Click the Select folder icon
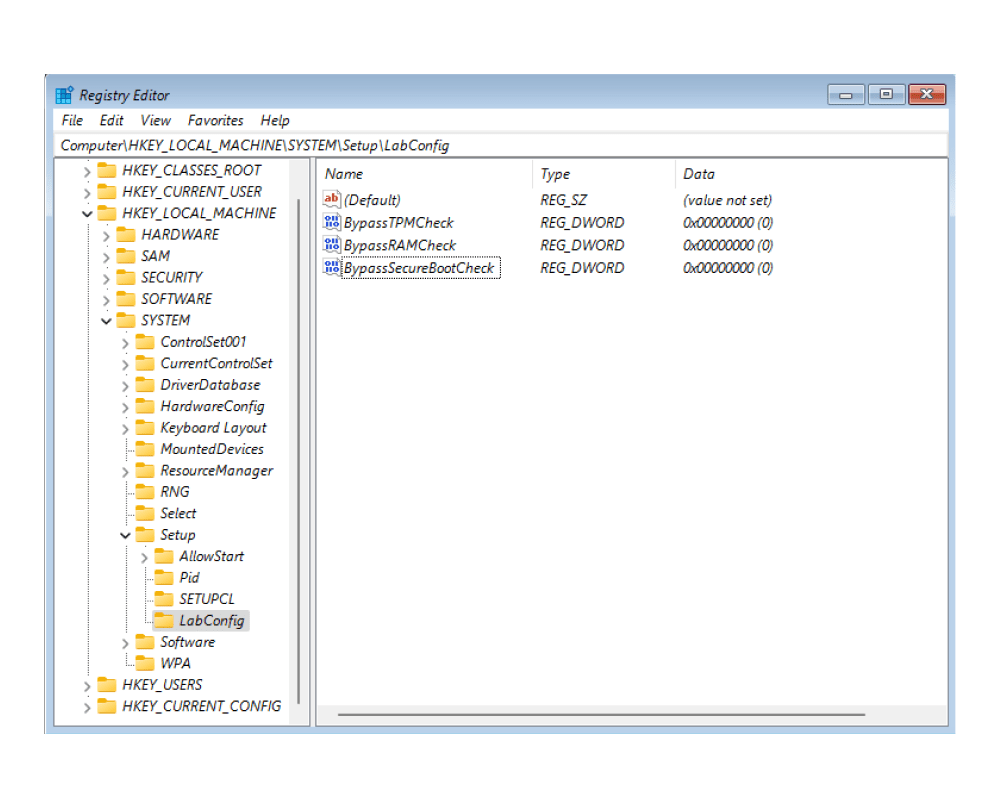The image size is (994, 800). pyautogui.click(x=145, y=513)
